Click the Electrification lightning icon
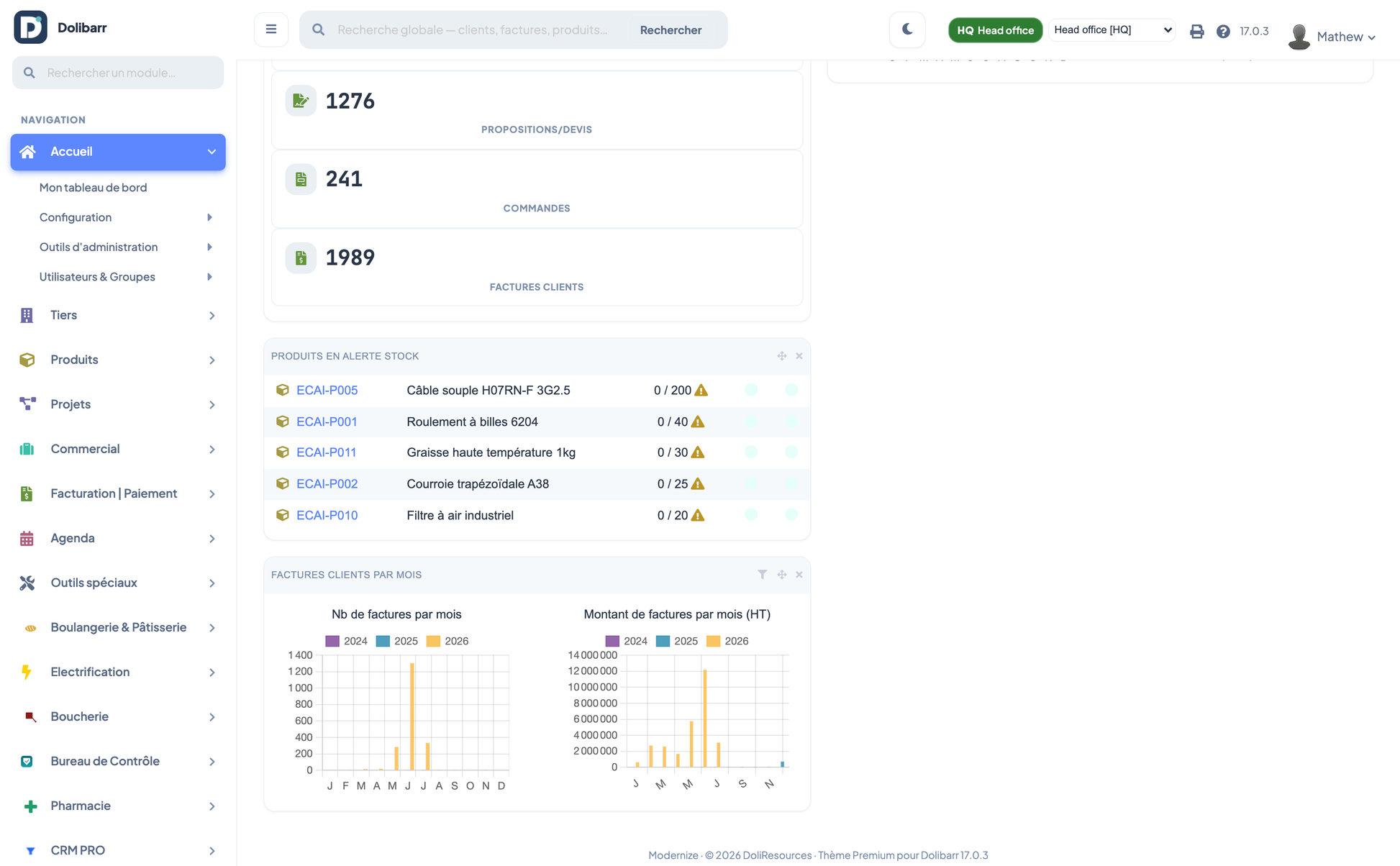1400x866 pixels. pyautogui.click(x=27, y=672)
